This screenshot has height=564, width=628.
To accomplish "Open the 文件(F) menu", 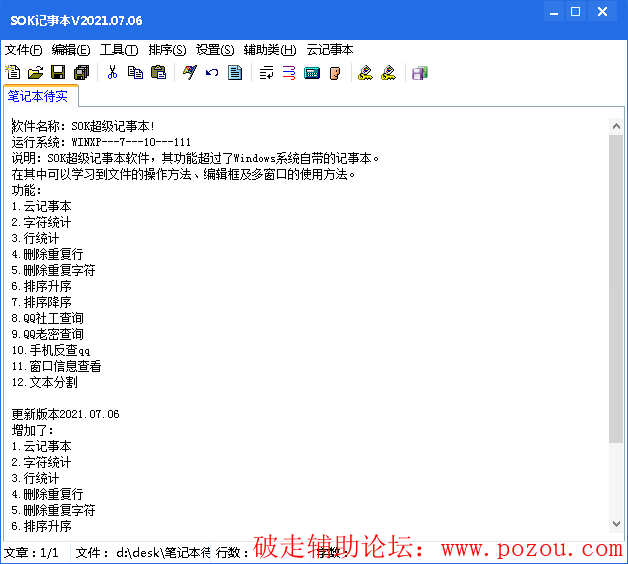I will pos(23,50).
